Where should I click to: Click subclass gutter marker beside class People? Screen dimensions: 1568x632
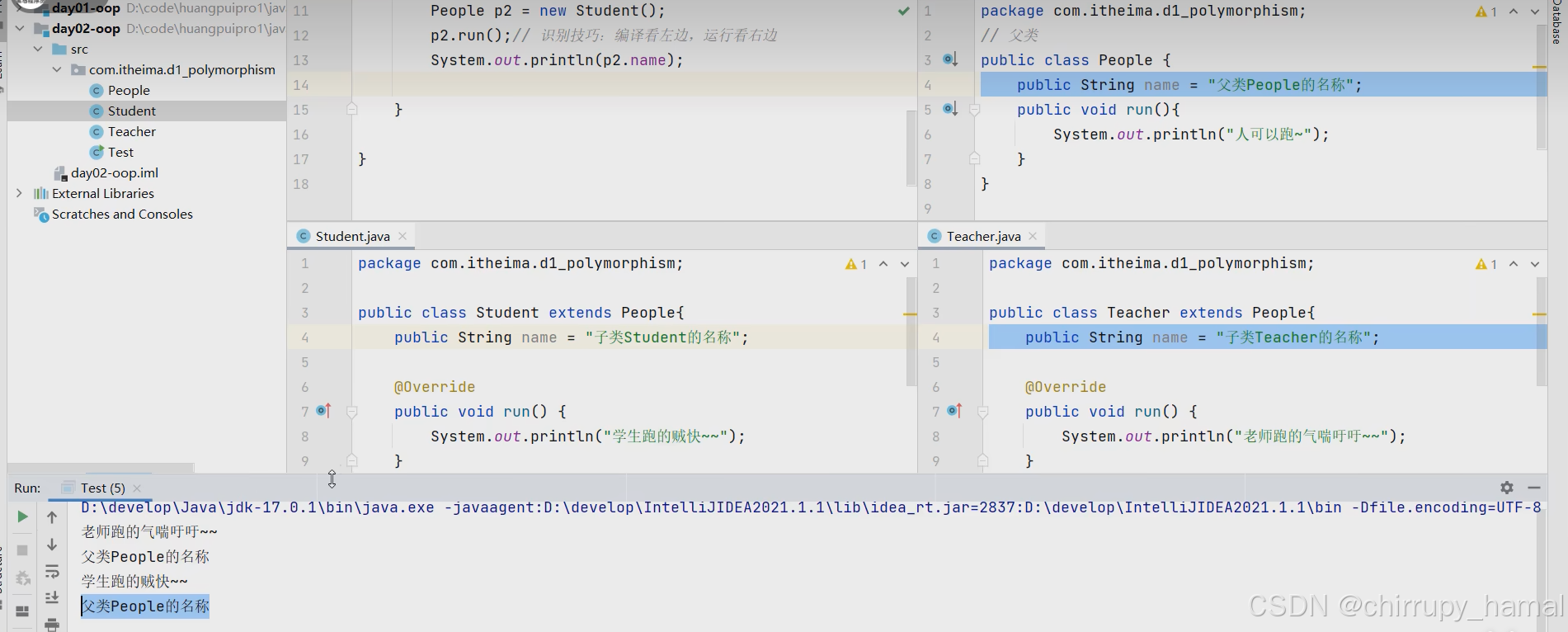tap(950, 59)
